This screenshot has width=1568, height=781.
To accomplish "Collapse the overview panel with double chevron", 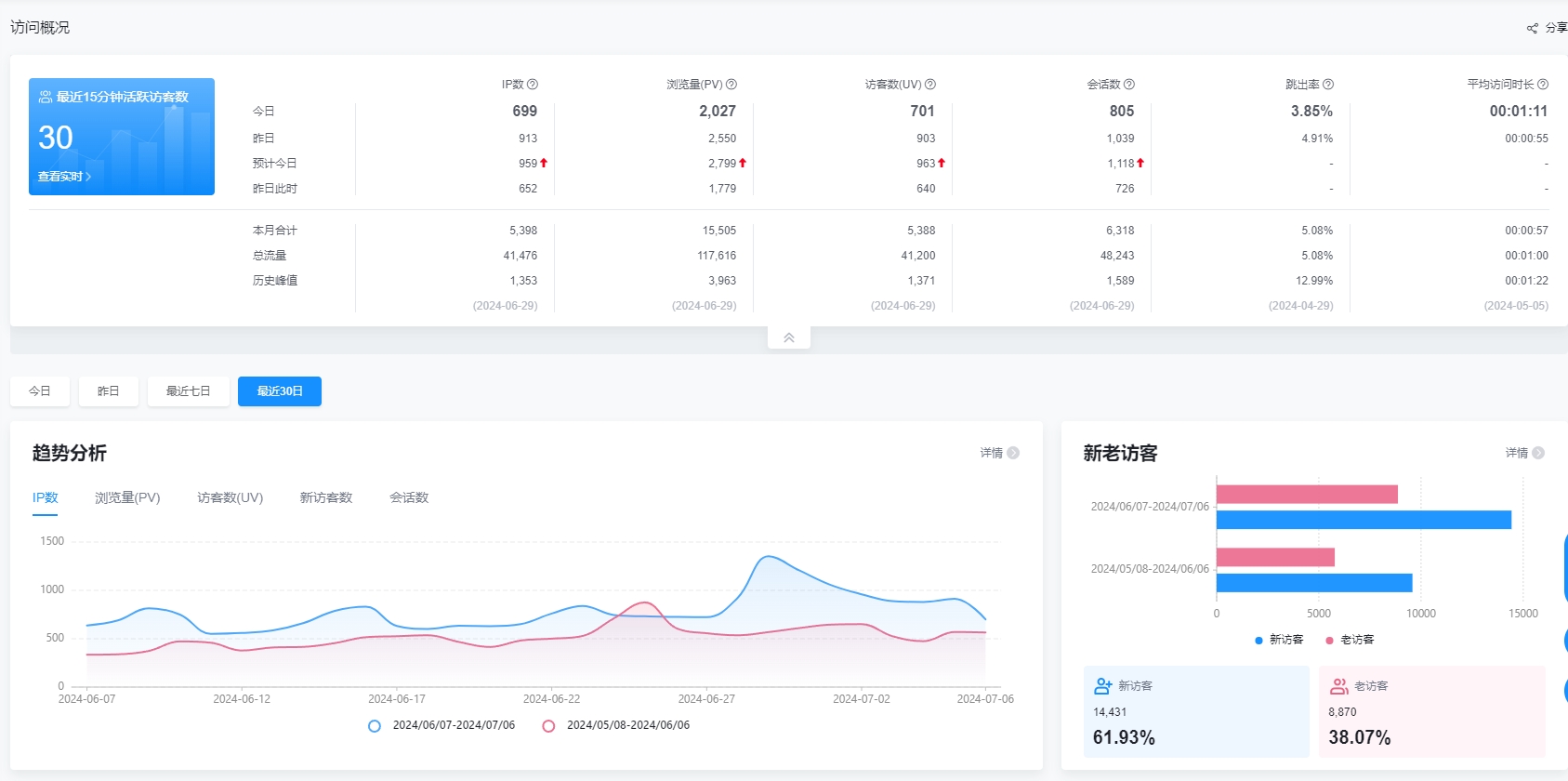I will [x=789, y=338].
